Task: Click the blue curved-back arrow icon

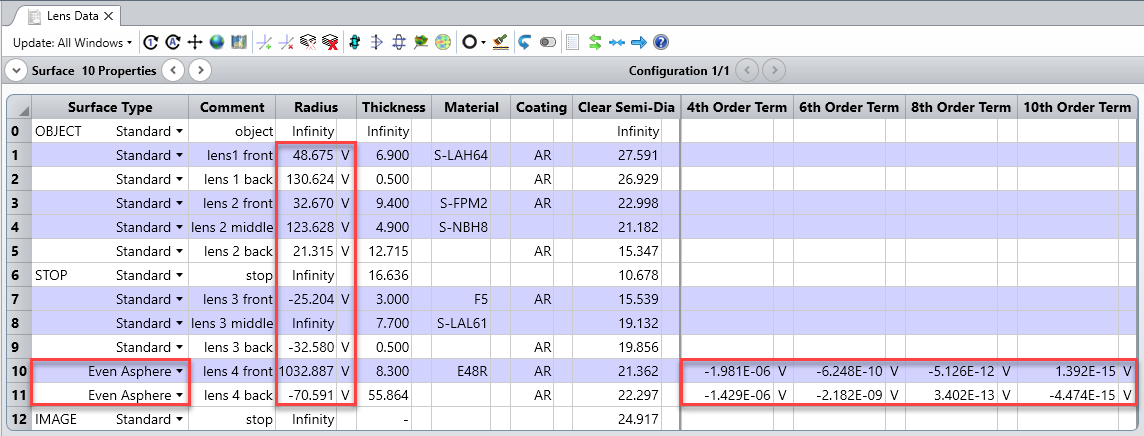Action: coord(525,43)
